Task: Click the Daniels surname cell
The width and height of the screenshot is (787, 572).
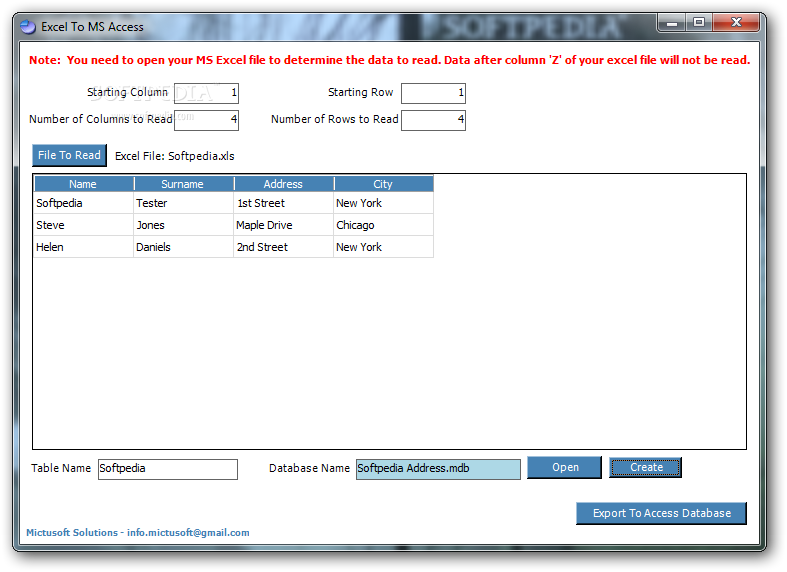Action: (183, 247)
